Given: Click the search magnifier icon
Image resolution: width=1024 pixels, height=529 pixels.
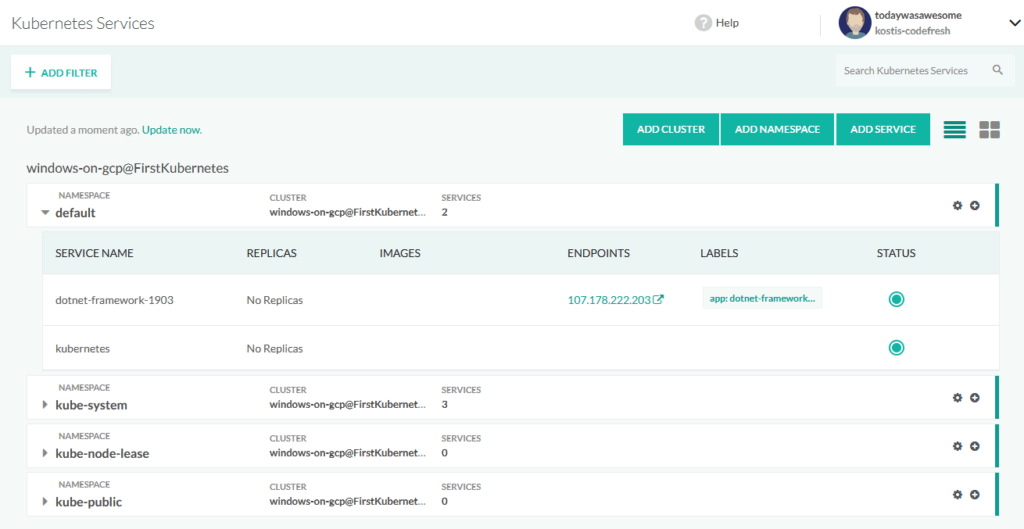Looking at the screenshot, I should tap(997, 71).
